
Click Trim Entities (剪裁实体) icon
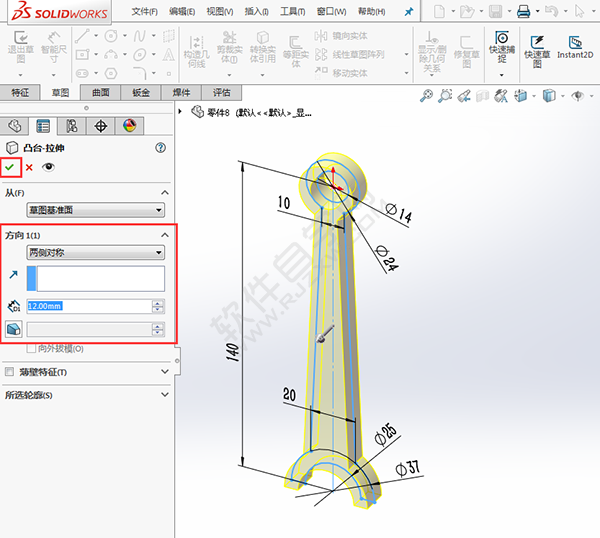click(x=230, y=37)
